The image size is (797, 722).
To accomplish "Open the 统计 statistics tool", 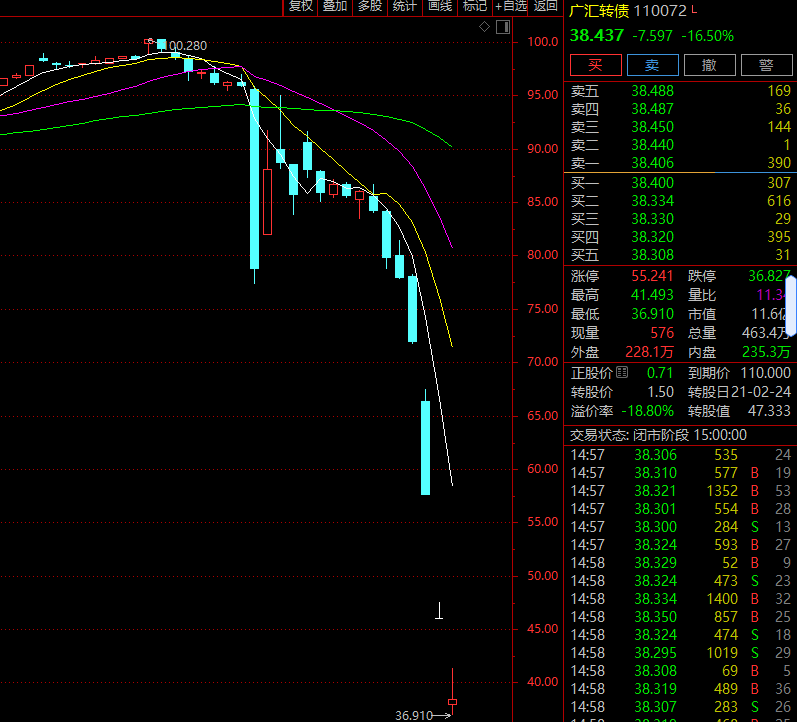I will pyautogui.click(x=405, y=6).
